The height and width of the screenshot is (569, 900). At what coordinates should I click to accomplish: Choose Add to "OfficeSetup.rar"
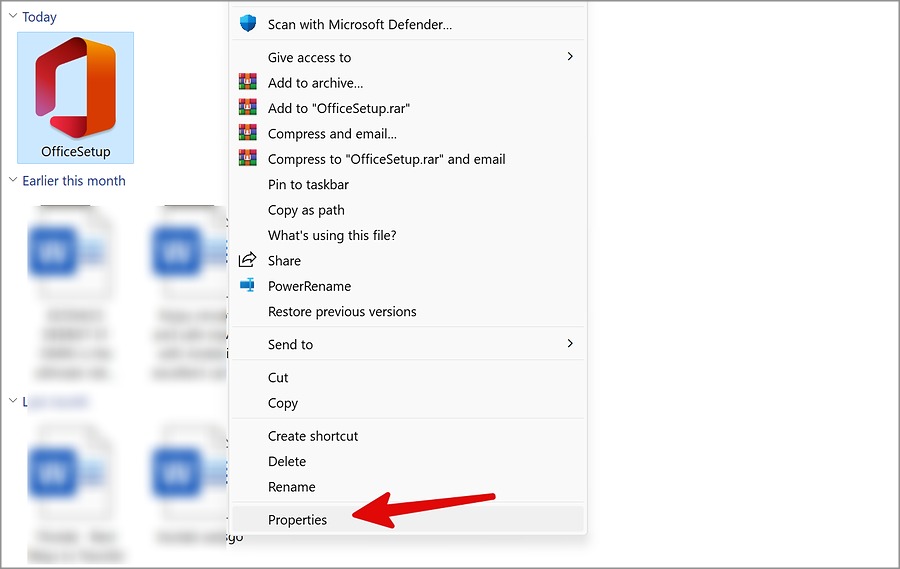pos(408,108)
